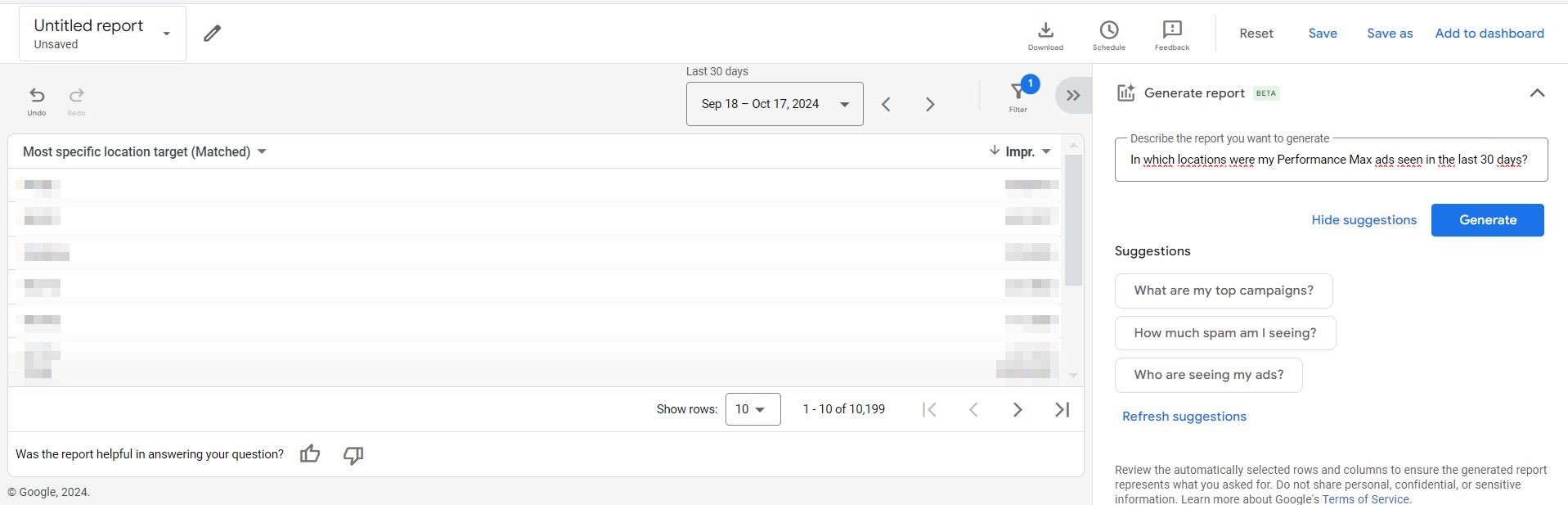This screenshot has height=505, width=1568.
Task: Open the Show rows 10 dropdown
Action: click(x=753, y=409)
